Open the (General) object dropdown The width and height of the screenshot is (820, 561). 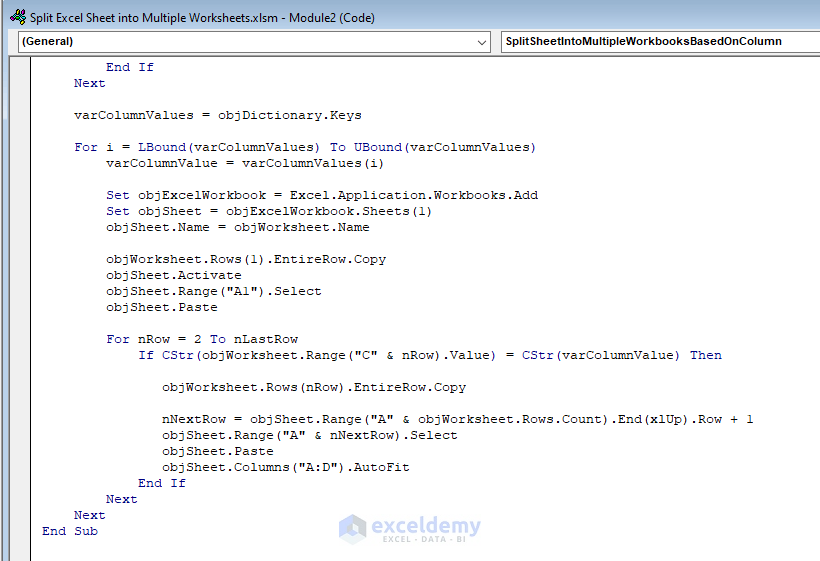click(254, 42)
